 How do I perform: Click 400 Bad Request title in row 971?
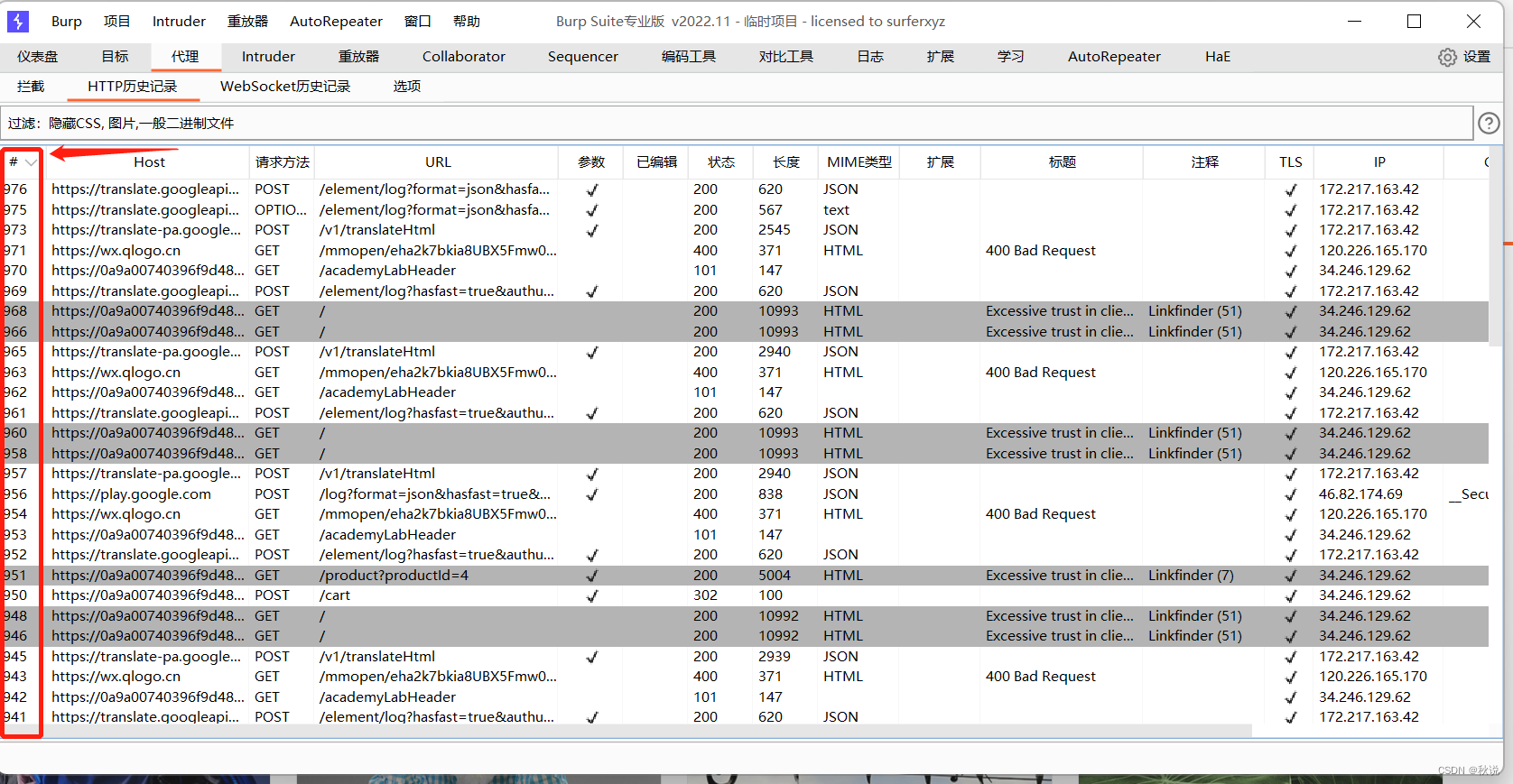click(1041, 251)
